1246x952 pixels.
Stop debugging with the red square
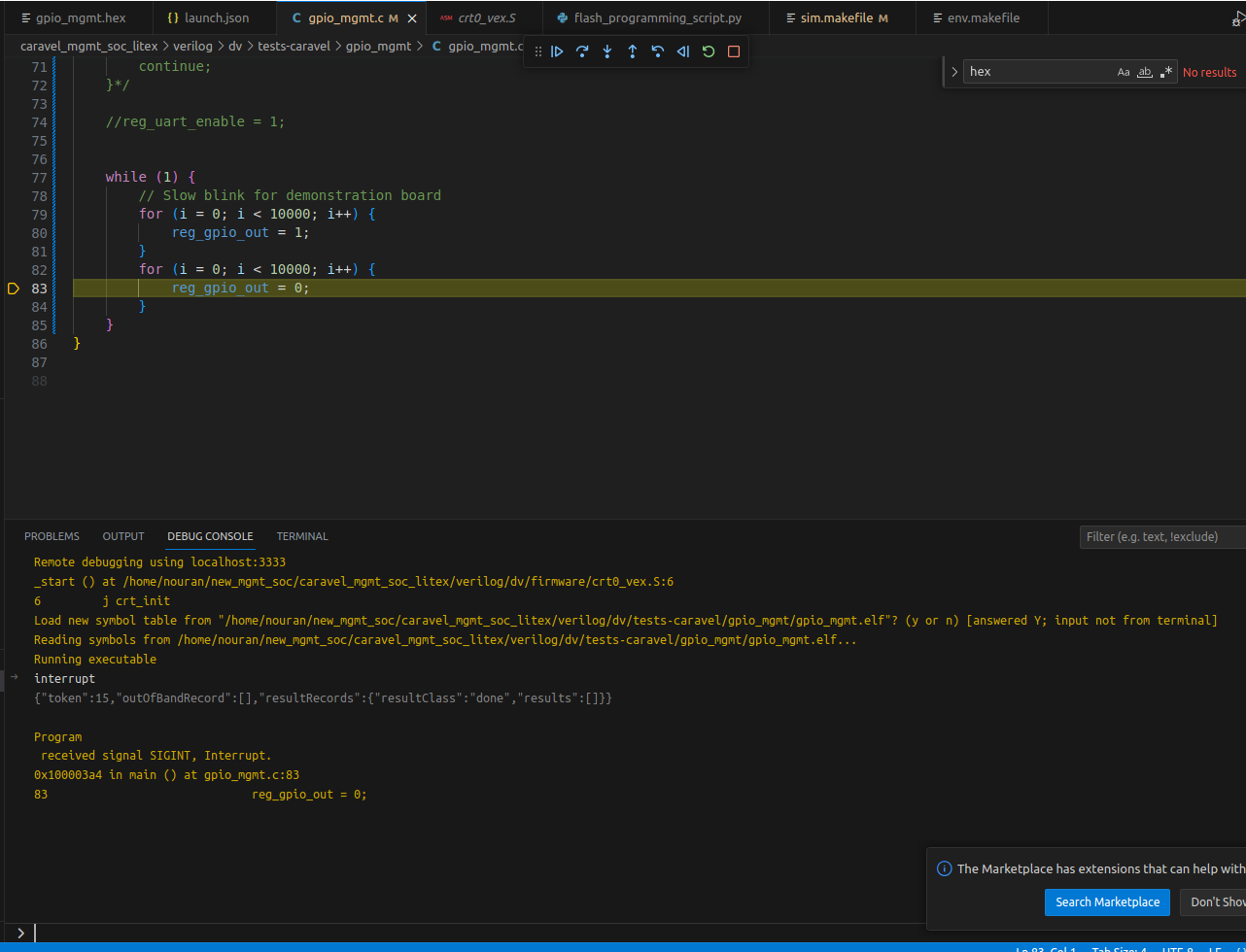point(734,51)
